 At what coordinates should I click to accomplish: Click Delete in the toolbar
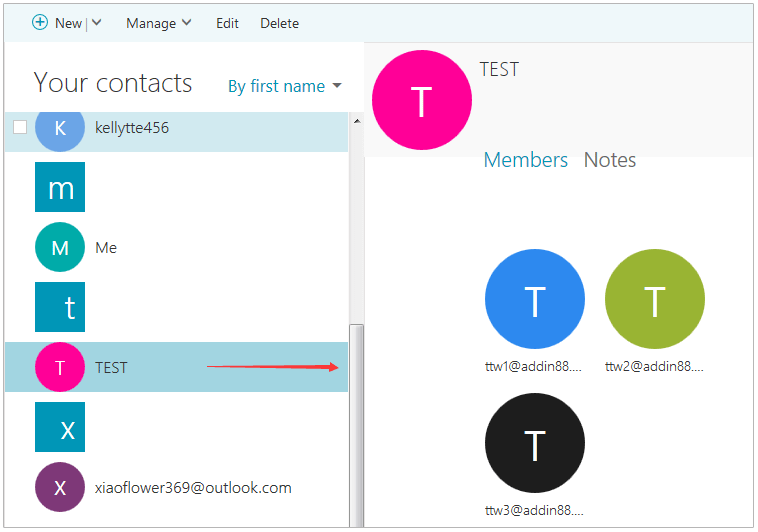point(279,23)
